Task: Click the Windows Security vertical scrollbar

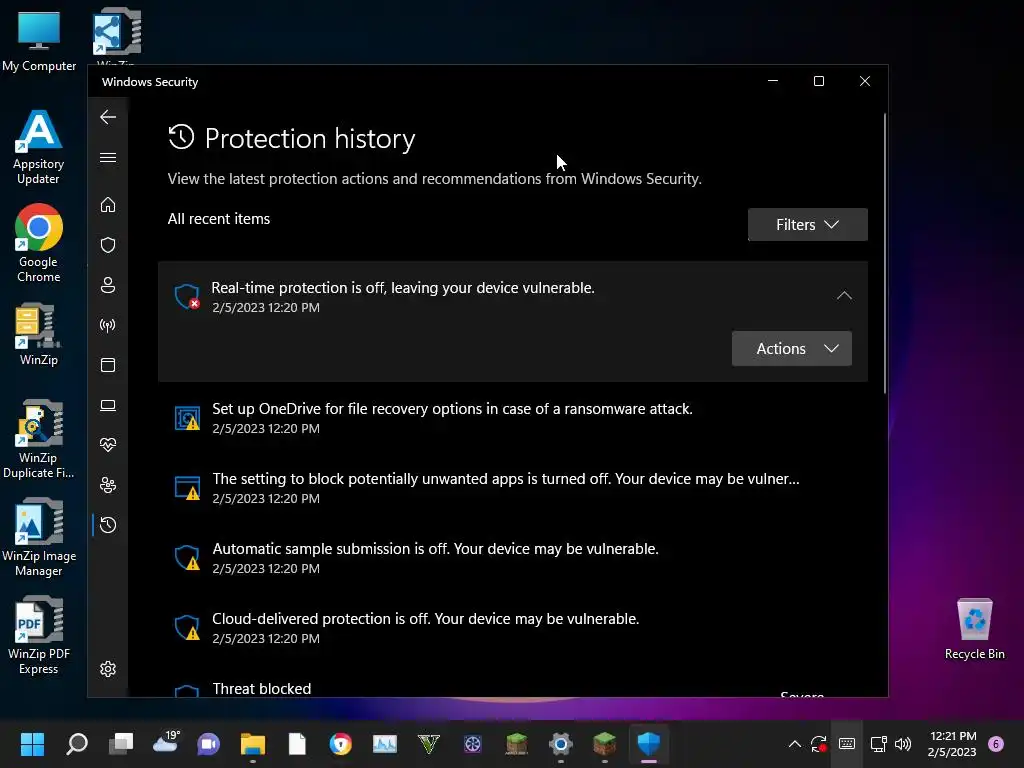Action: (x=885, y=253)
